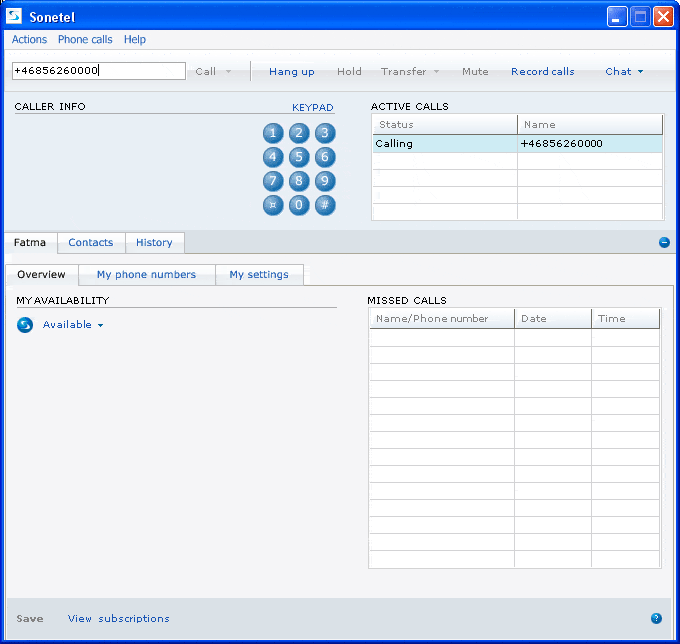This screenshot has width=680, height=644.
Task: Select keypad digit 5 button
Action: click(x=299, y=157)
